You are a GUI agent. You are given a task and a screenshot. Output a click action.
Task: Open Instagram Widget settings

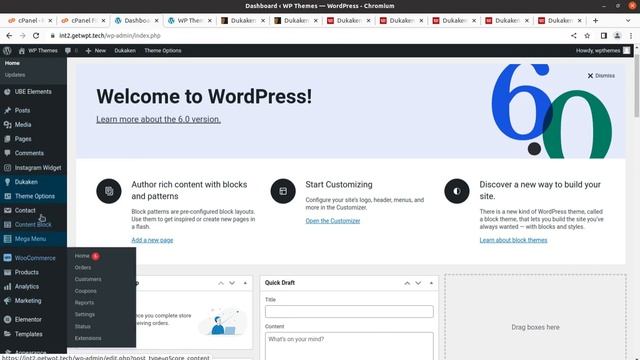point(38,167)
